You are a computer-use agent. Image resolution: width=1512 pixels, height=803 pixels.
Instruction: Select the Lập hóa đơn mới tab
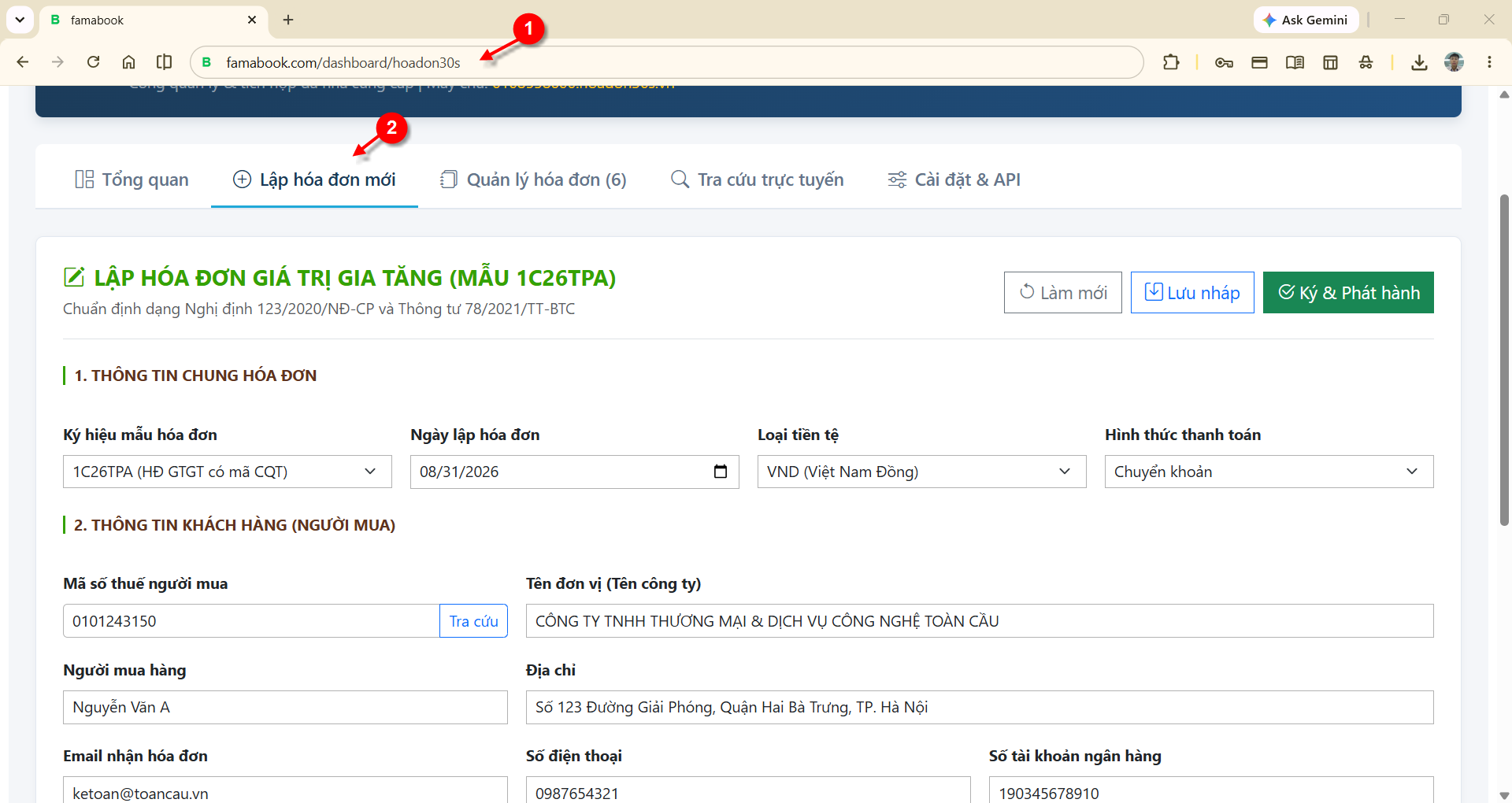(314, 179)
